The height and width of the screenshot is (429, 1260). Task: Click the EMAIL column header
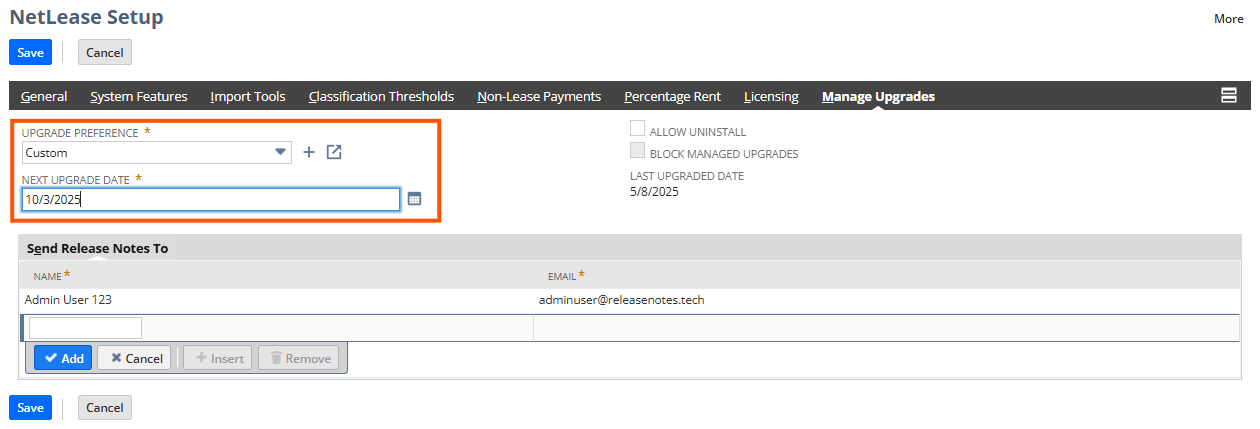(562, 275)
